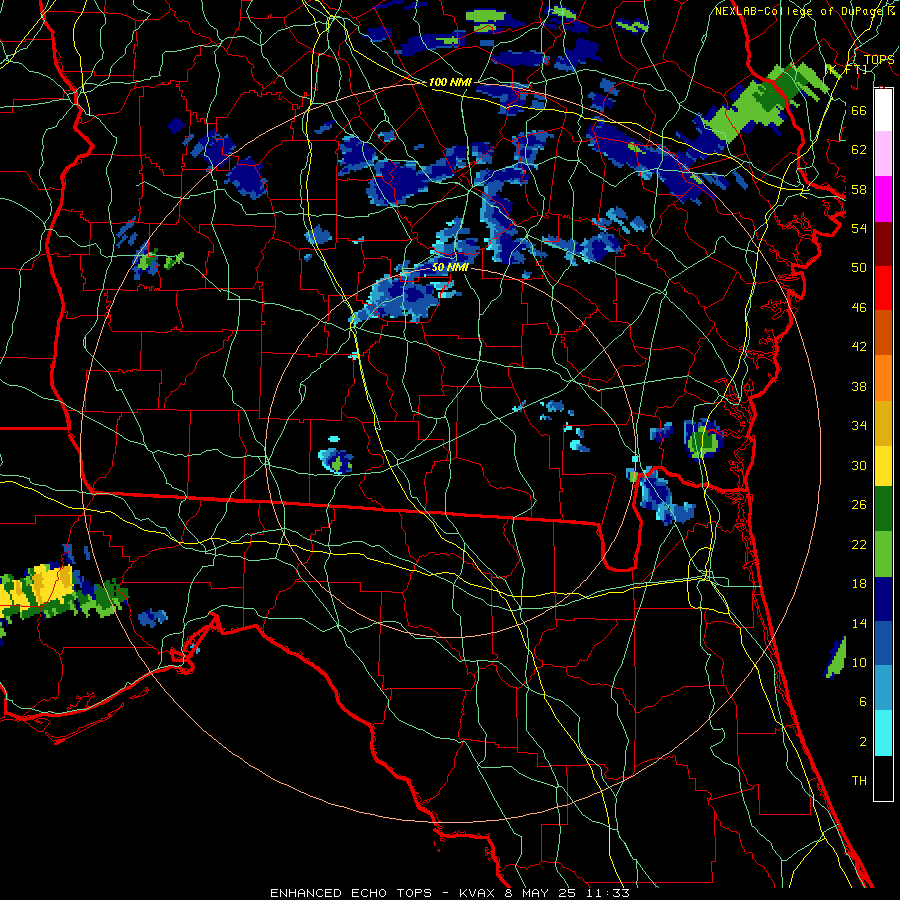The image size is (900, 900).
Task: Click the yellow band of the scale
Action: coord(883,466)
